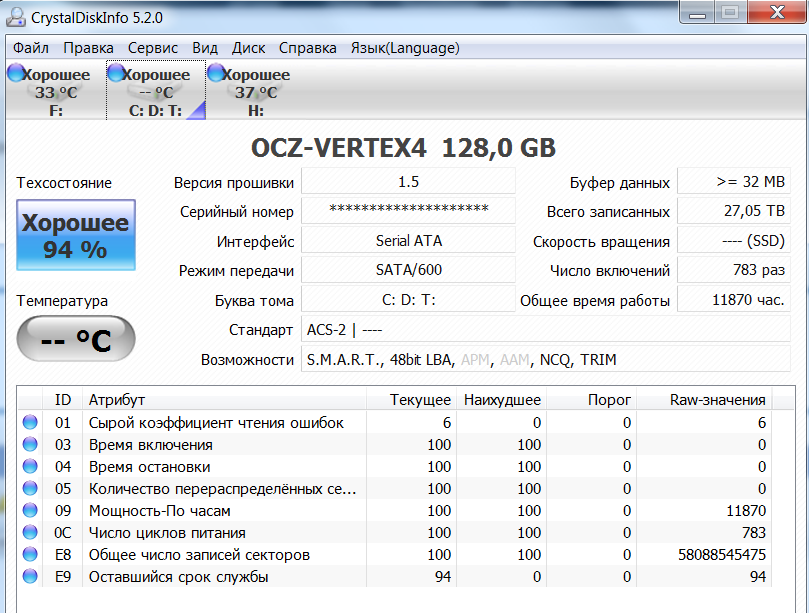Click the blue status orb of the H: disk
The height and width of the screenshot is (613, 809).
coord(216,73)
